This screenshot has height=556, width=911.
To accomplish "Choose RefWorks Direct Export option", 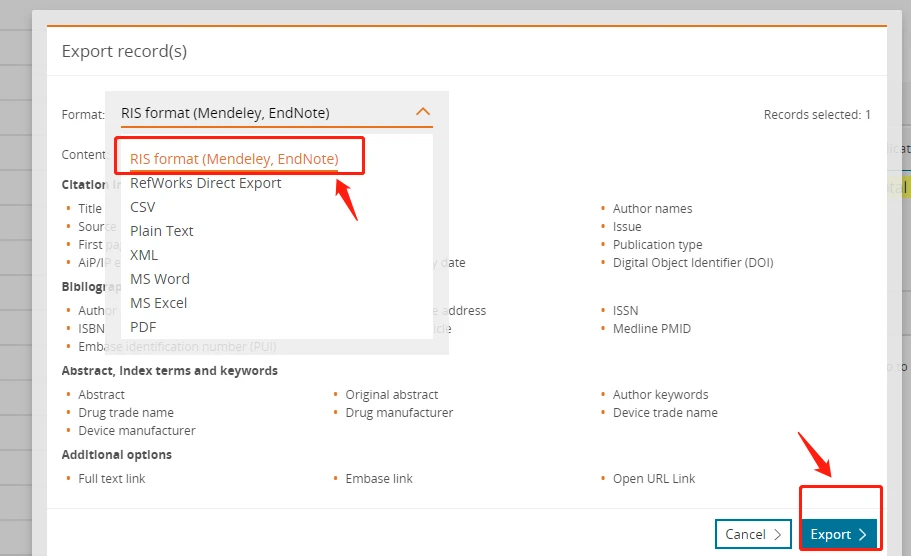I will coord(206,183).
